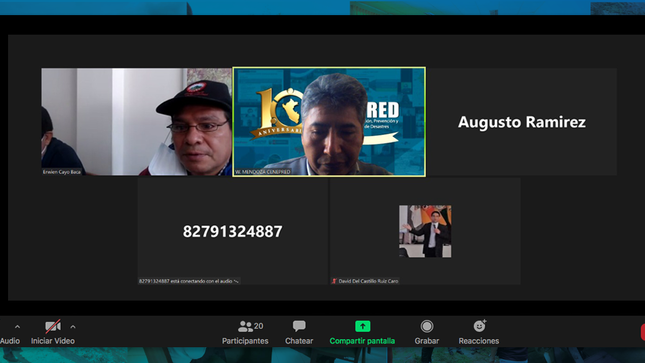Click the participant count 20

pos(259,326)
